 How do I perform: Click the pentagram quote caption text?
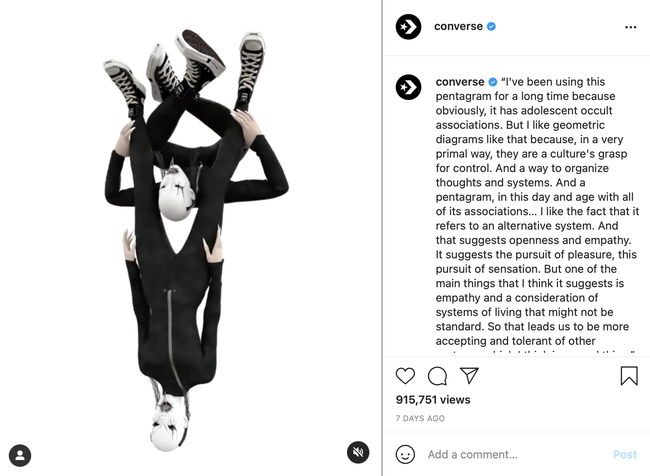[x=537, y=211]
